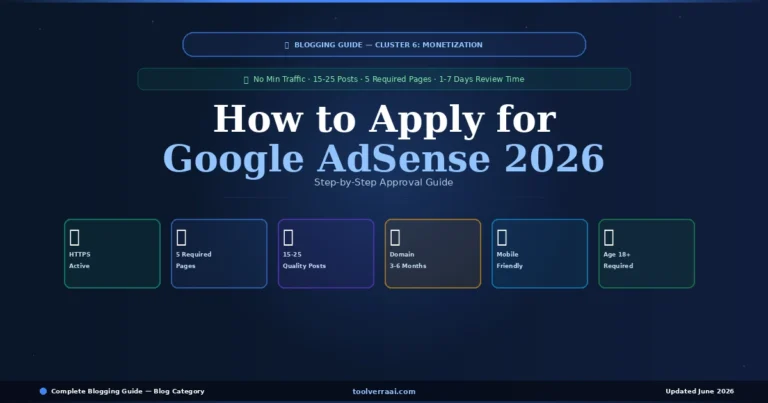
Task: Click the 'How to Apply for' headline
Action: (x=385, y=119)
